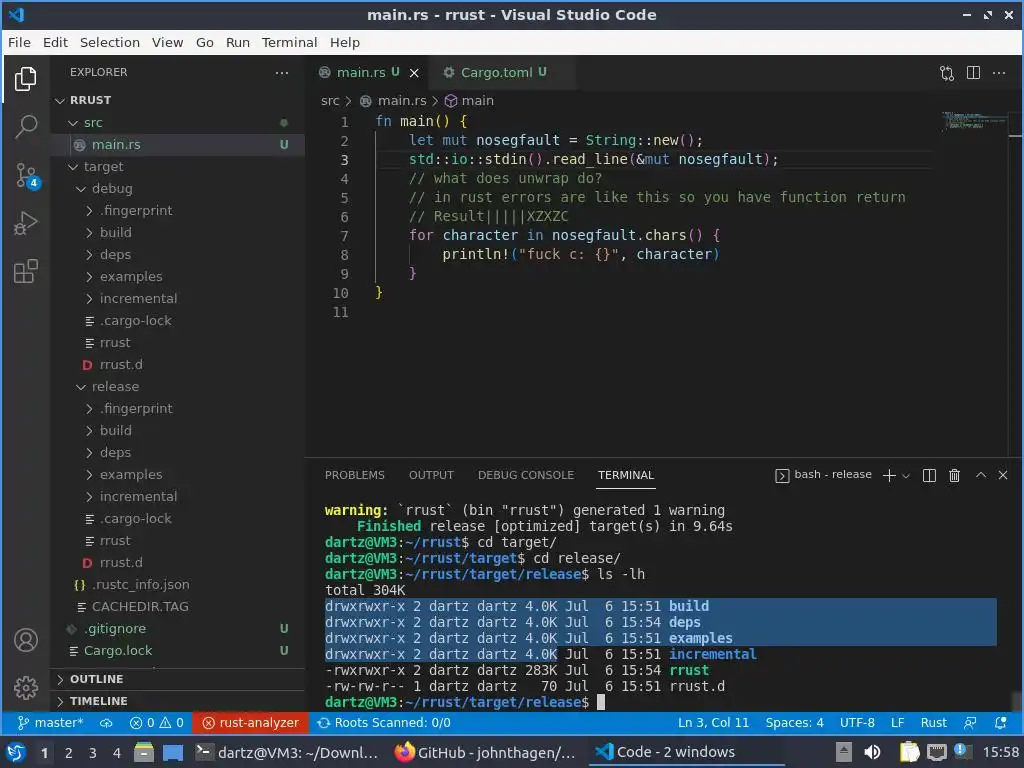Maximize the panel size with chevron

(x=981, y=475)
